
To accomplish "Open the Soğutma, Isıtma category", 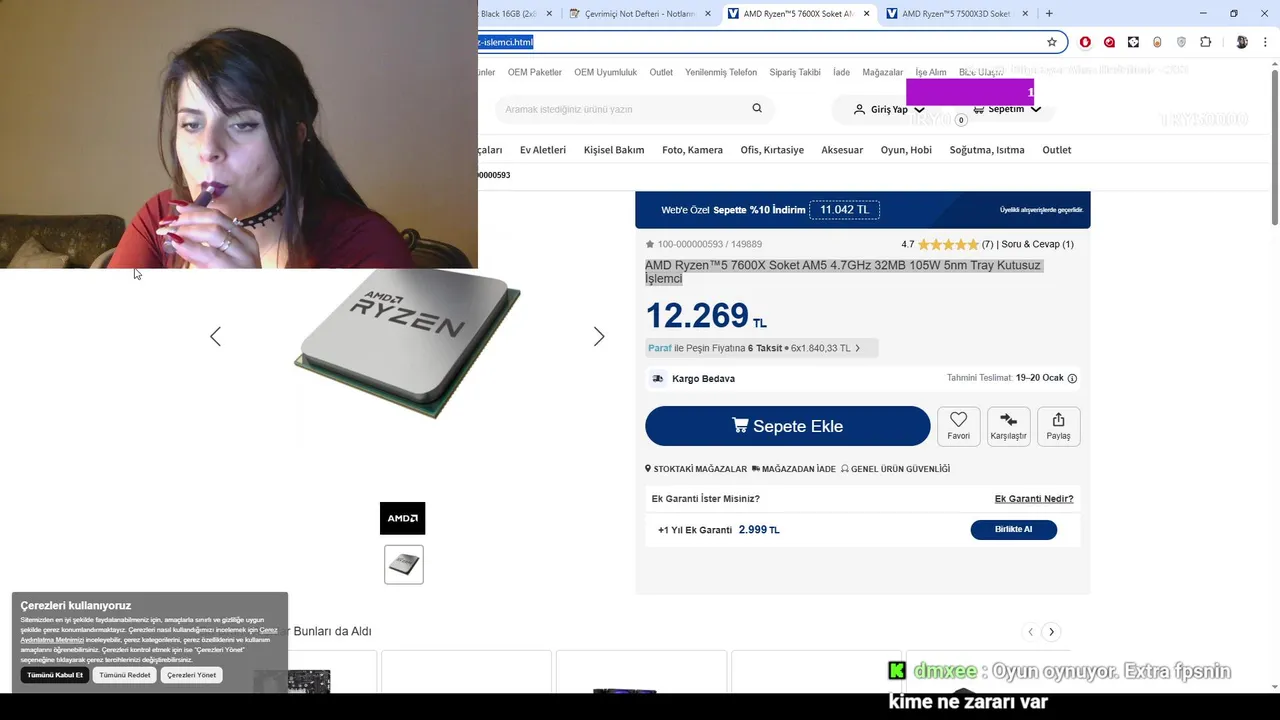I will tap(987, 150).
